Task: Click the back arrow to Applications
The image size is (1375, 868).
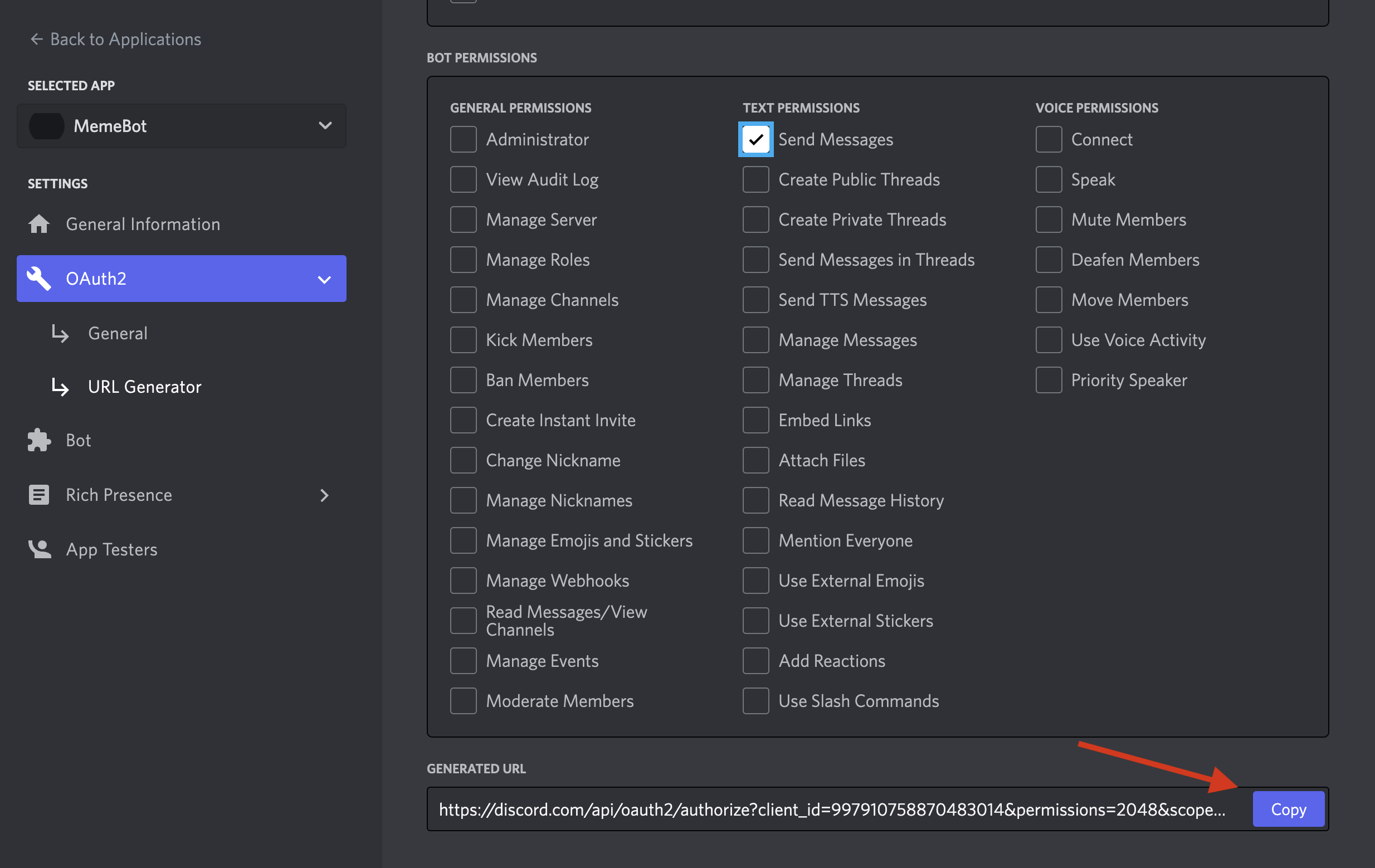Action: click(x=37, y=39)
